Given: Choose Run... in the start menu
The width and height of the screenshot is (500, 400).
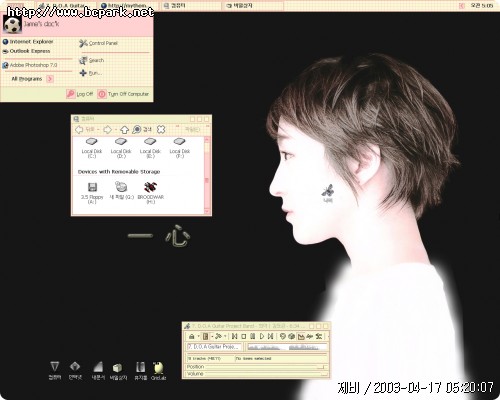Looking at the screenshot, I should point(91,73).
